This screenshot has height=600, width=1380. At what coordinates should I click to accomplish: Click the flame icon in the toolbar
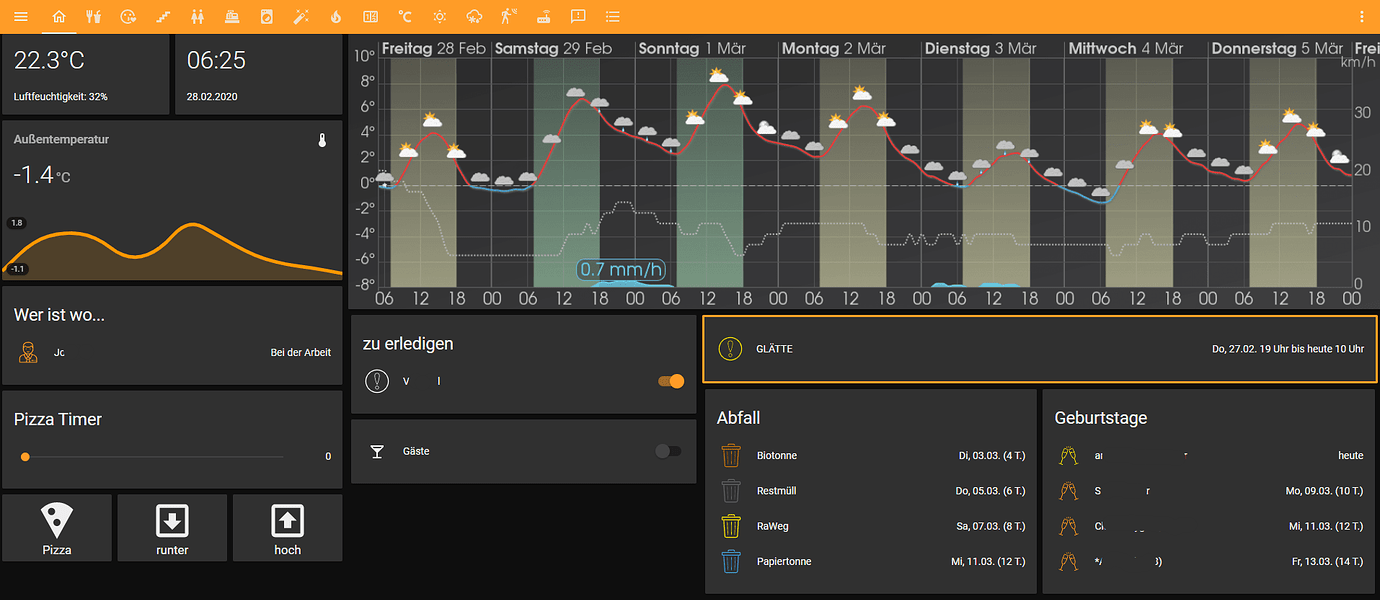point(335,16)
